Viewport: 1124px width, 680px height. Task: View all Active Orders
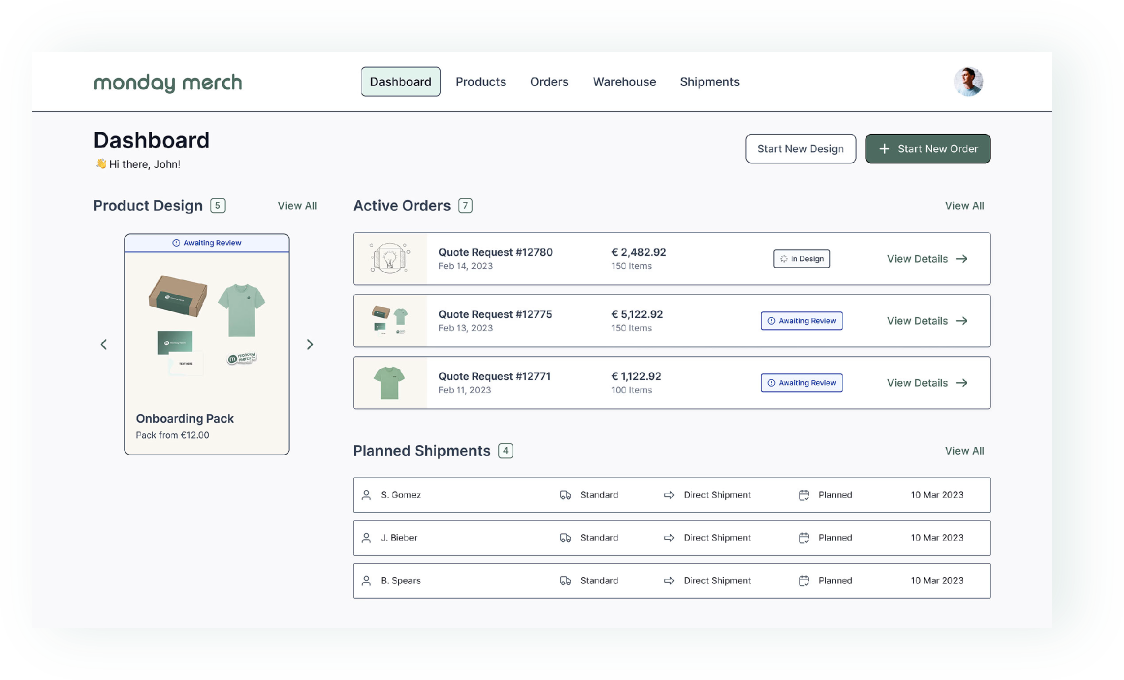964,206
